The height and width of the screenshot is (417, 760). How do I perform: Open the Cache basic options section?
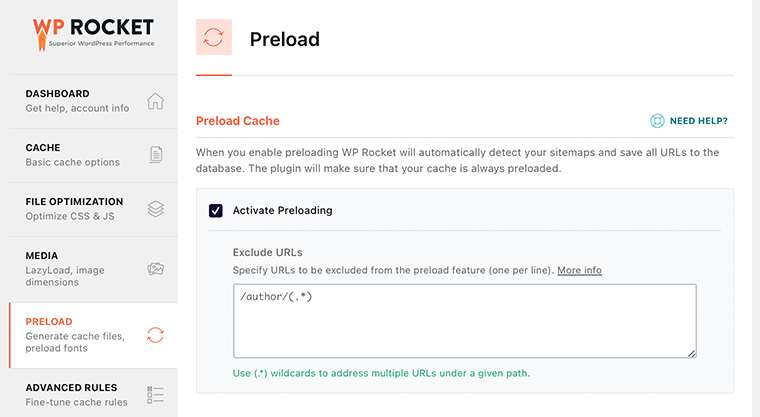click(x=94, y=156)
